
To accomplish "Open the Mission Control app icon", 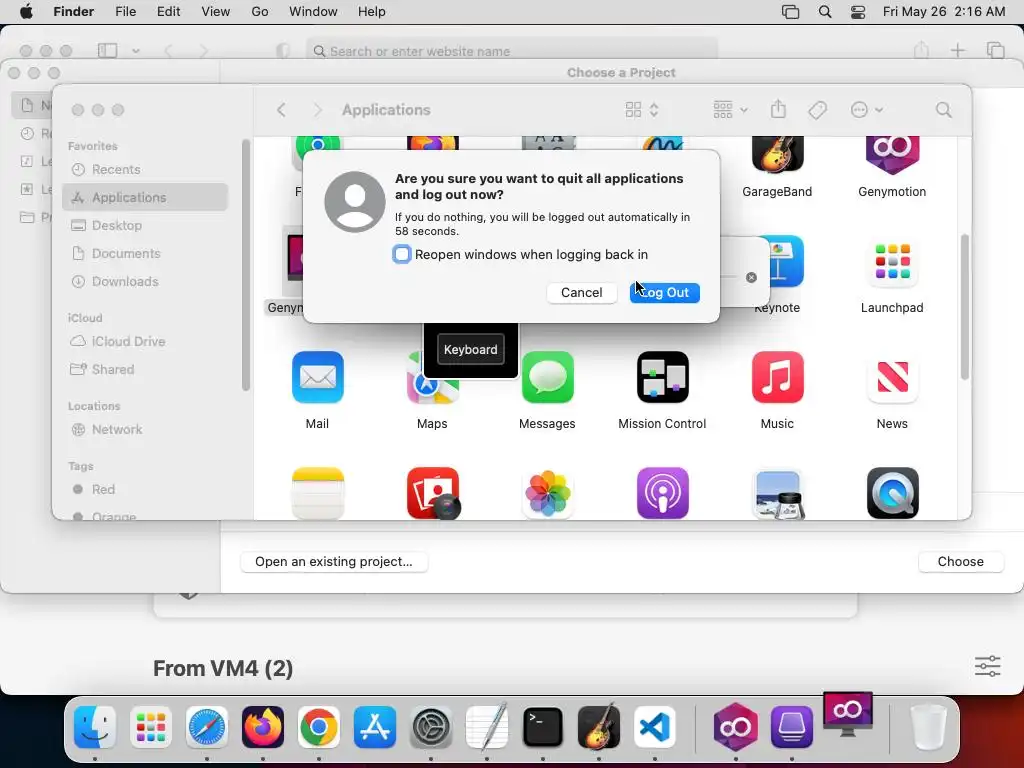I will [x=662, y=377].
